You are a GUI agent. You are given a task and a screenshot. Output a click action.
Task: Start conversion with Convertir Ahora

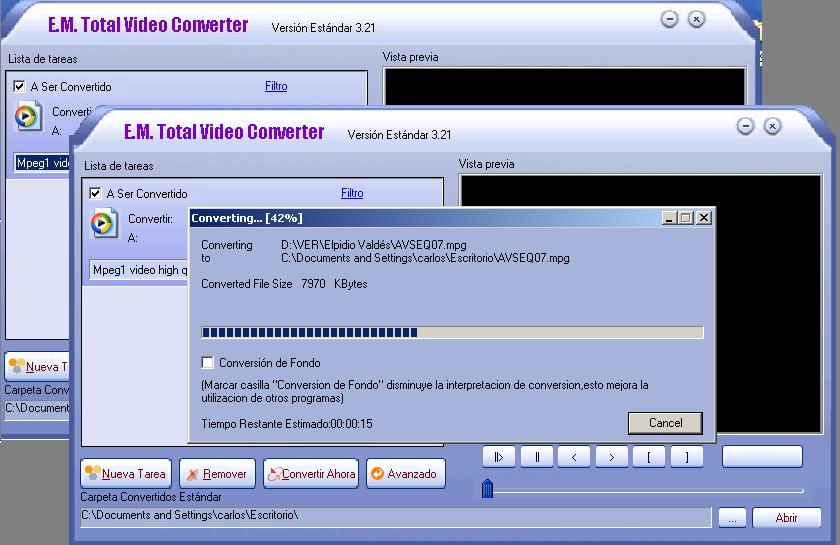point(311,473)
